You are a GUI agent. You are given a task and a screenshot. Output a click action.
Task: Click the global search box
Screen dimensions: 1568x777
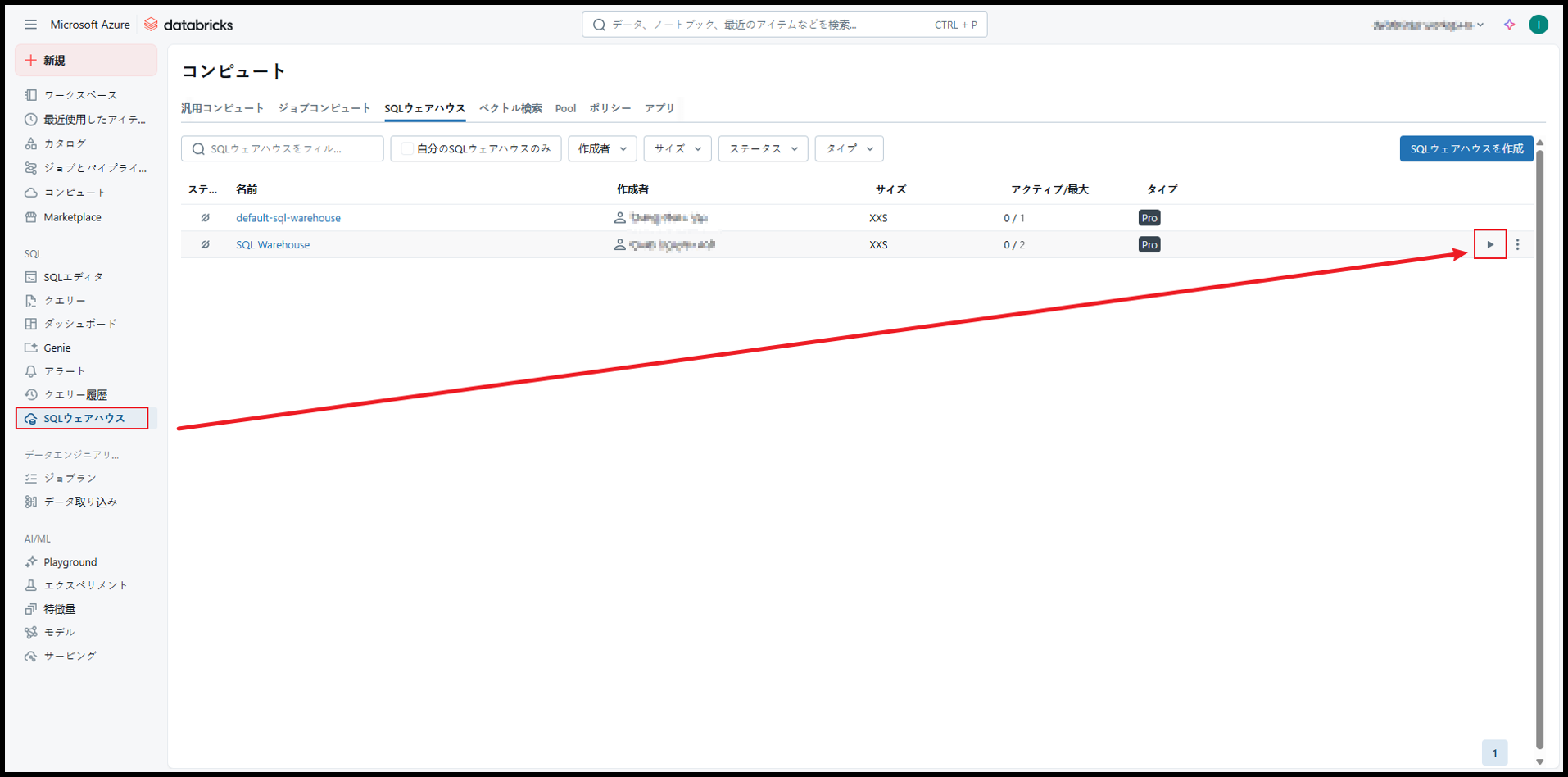784,25
